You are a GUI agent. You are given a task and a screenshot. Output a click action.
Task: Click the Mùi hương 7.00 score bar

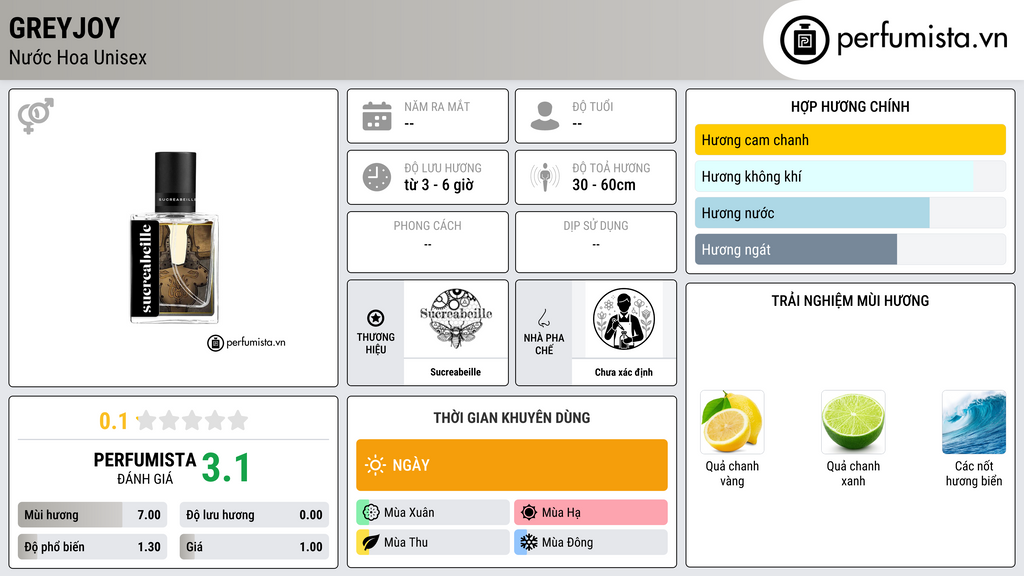(93, 515)
